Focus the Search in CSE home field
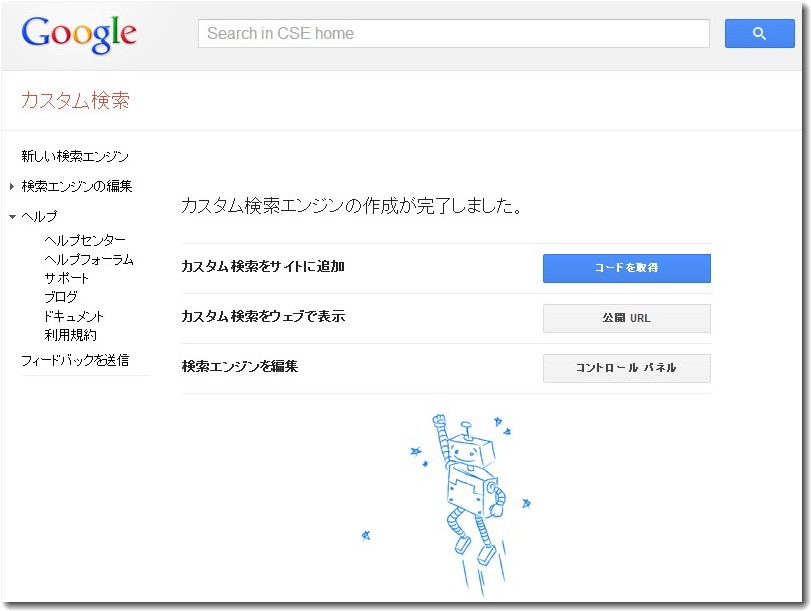Screen dimensions: 811x611 [453, 34]
